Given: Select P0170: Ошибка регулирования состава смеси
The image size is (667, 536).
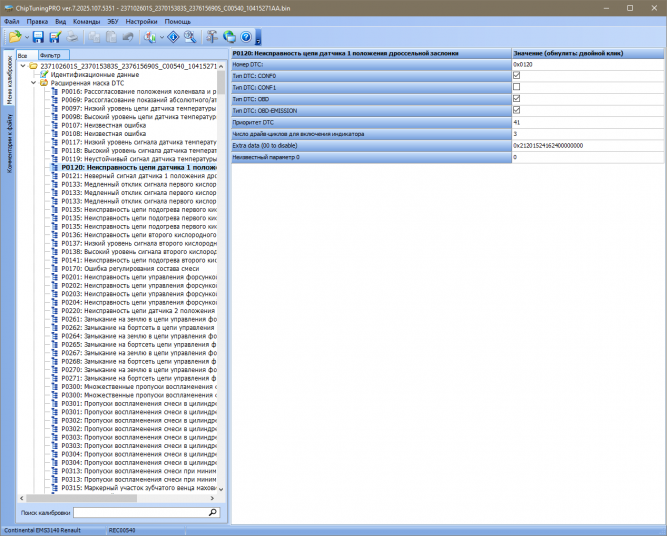Looking at the screenshot, I should [130, 268].
